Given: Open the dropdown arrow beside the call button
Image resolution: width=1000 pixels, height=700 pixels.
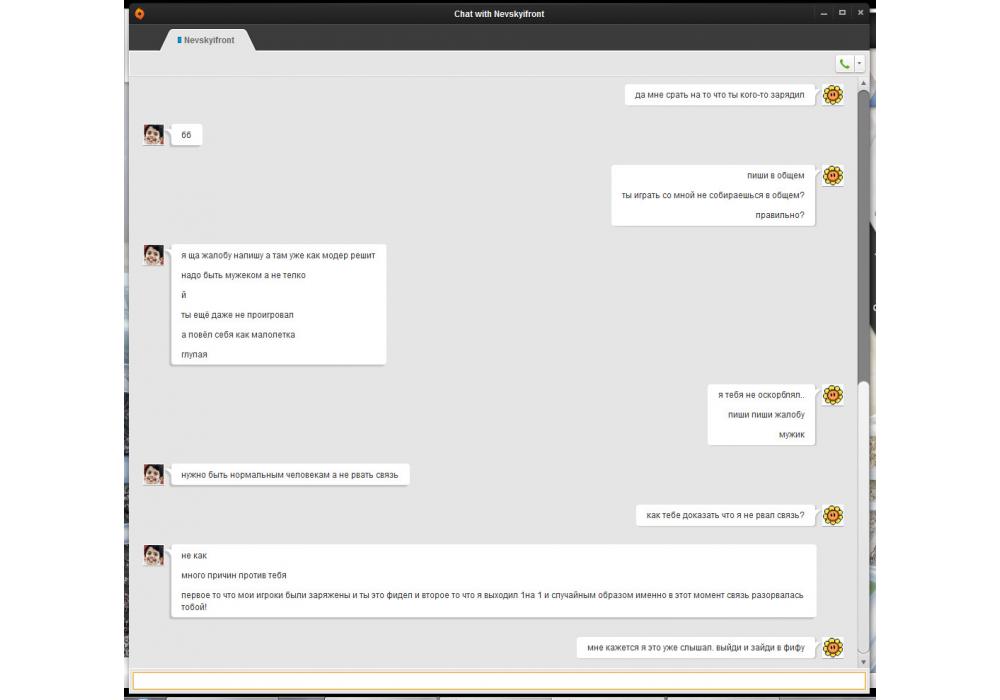Looking at the screenshot, I should click(859, 64).
